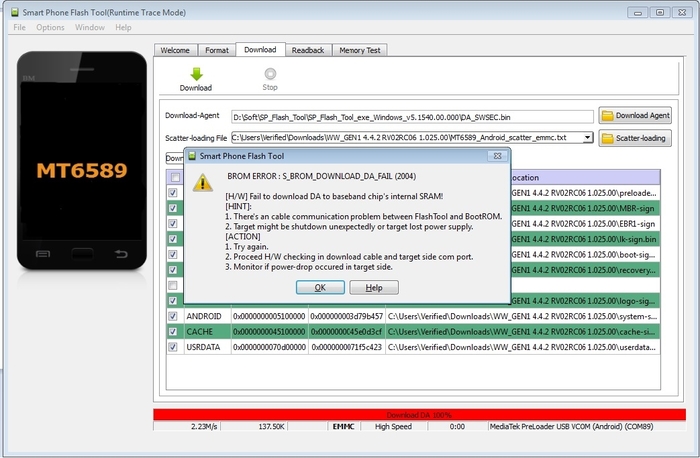Close the error dialog with X
700x458 pixels.
click(x=500, y=157)
